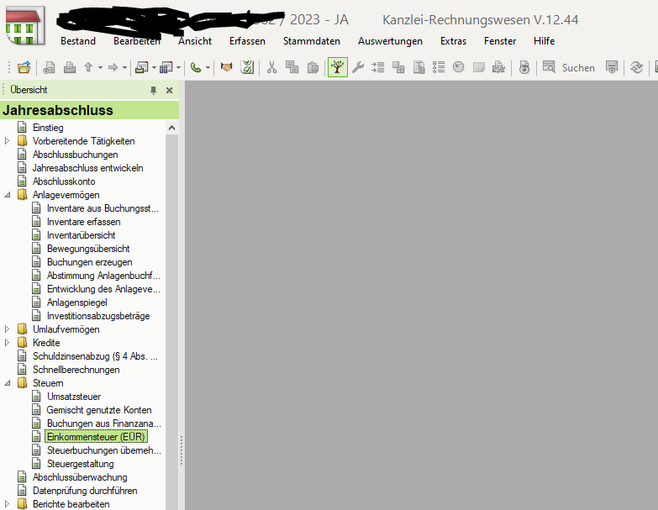This screenshot has width=658, height=510.
Task: Open dropdown arrow next to phone icon
Action: click(208, 68)
